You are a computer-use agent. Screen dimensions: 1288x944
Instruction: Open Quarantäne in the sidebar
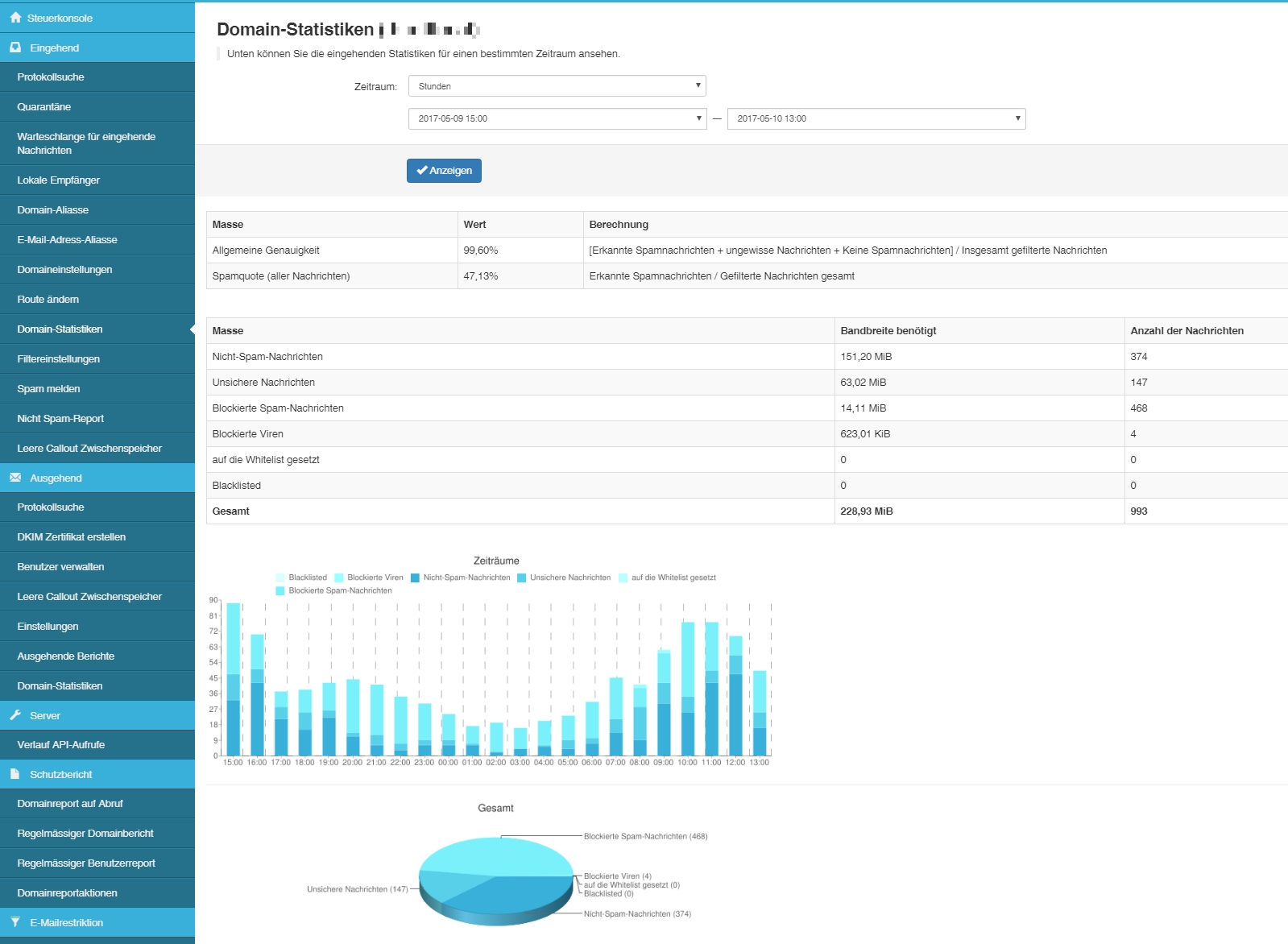[x=44, y=107]
